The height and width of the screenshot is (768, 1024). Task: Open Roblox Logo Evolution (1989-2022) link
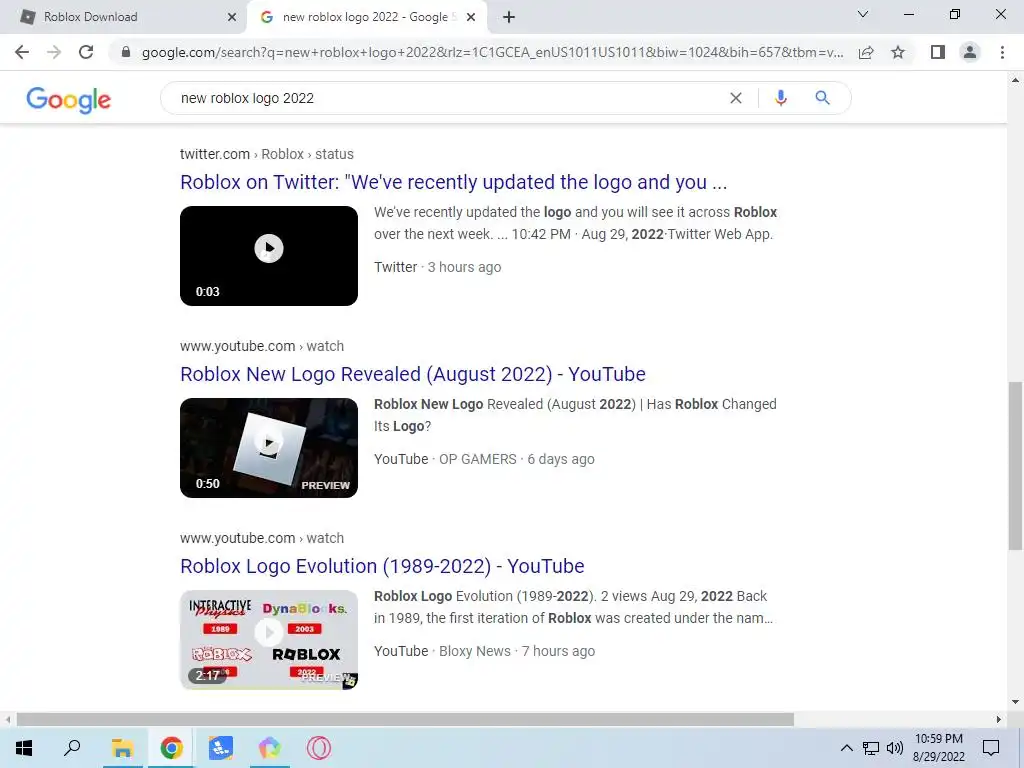(382, 566)
